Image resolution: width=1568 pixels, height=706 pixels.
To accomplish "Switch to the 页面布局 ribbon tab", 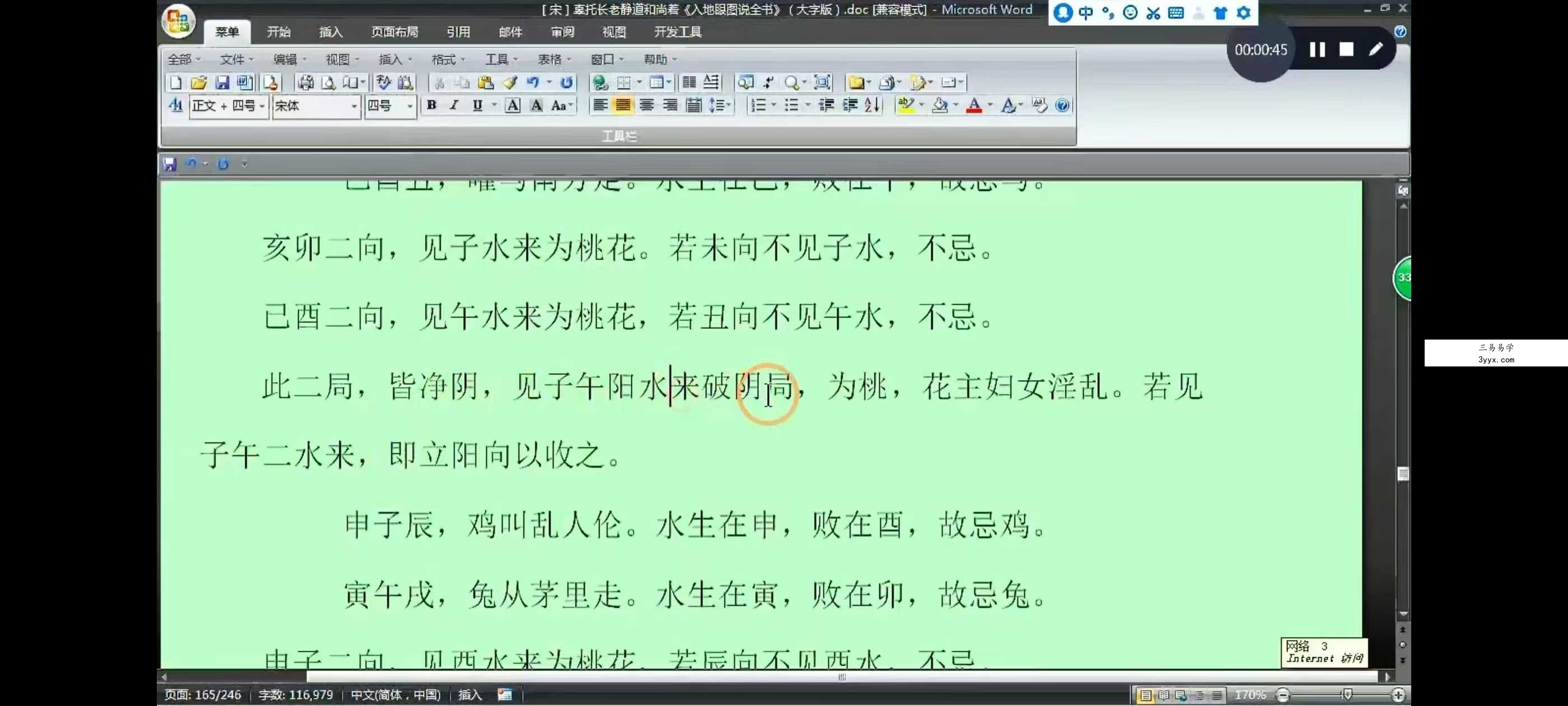I will (394, 32).
